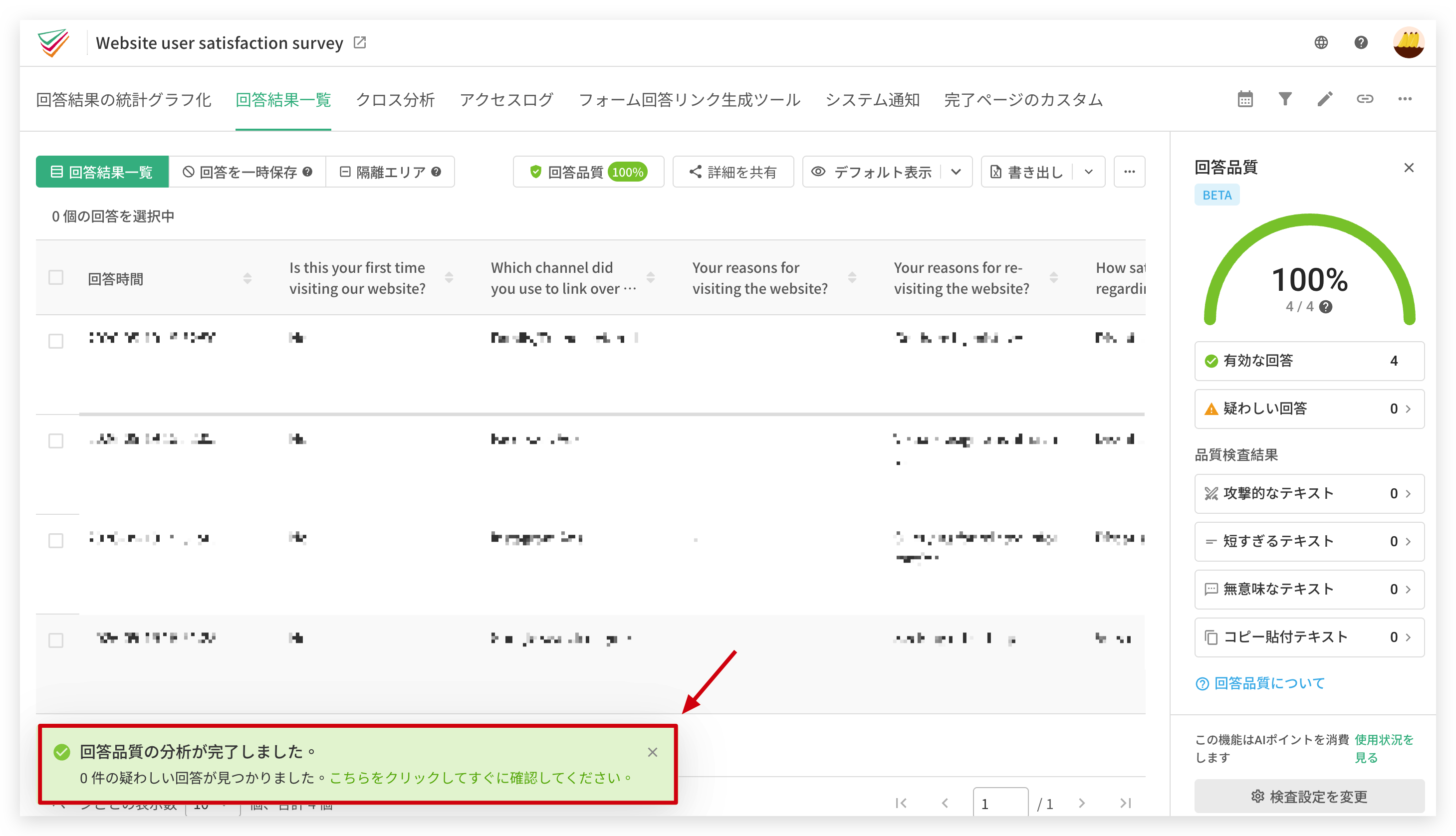This screenshot has width=1456, height=836.
Task: Click こちらをクリックしてすぐに確認してください link
Action: [481, 778]
